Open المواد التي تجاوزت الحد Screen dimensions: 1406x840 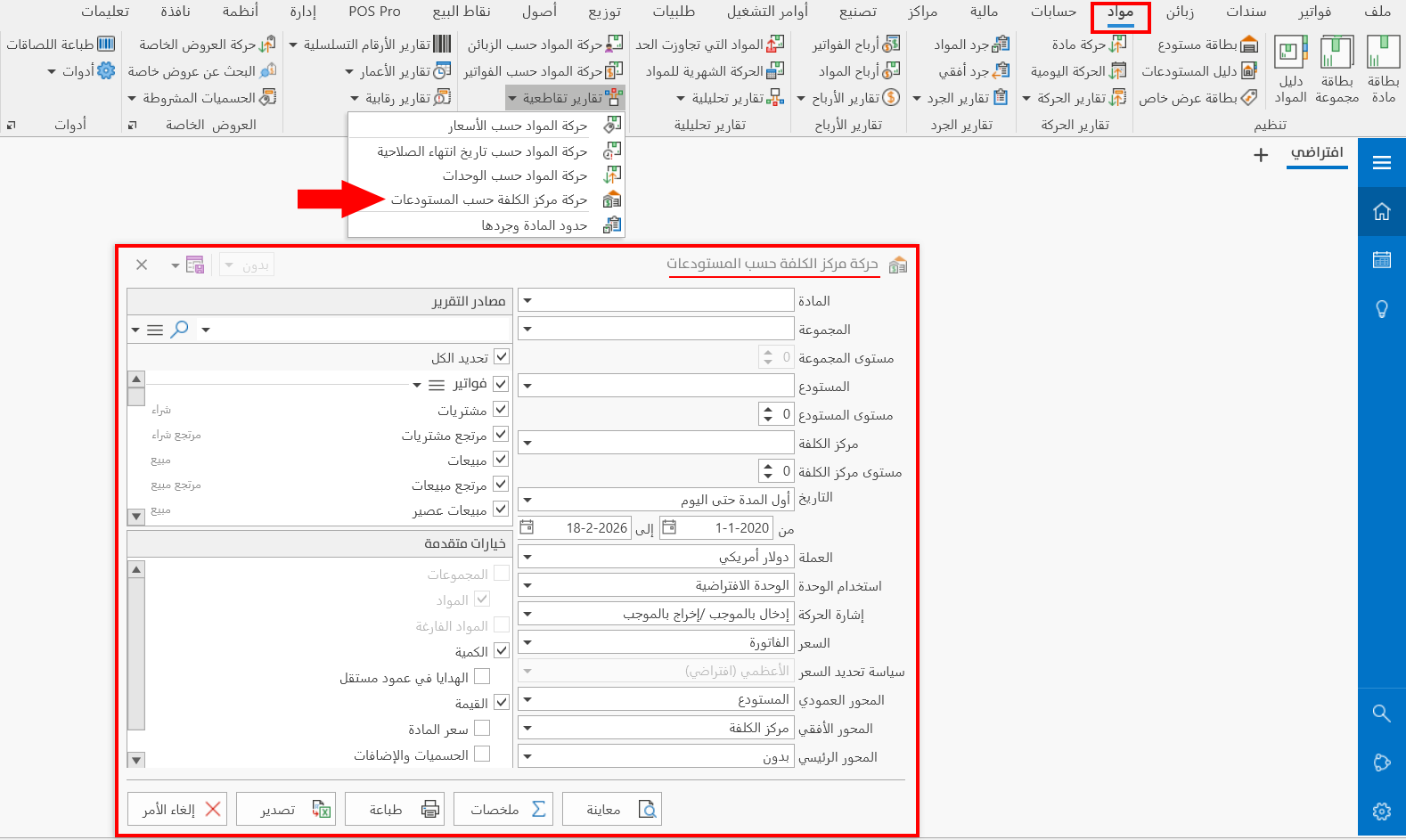point(710,45)
